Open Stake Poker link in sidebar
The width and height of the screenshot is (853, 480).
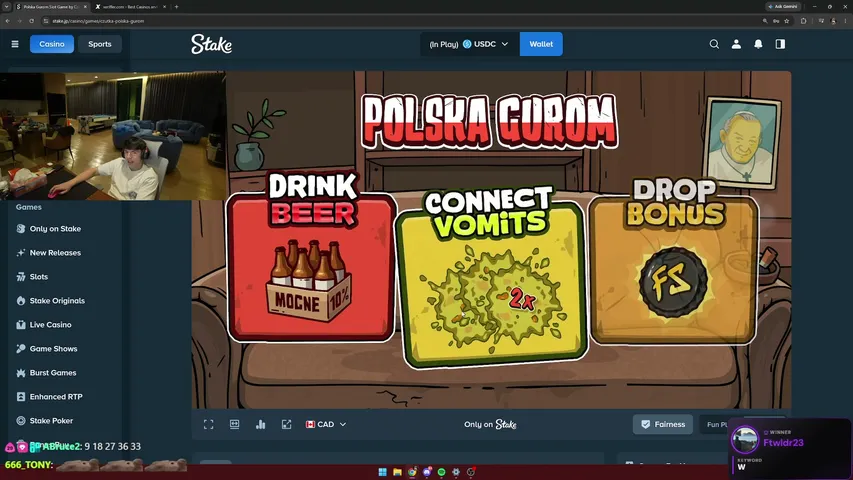pyautogui.click(x=51, y=421)
